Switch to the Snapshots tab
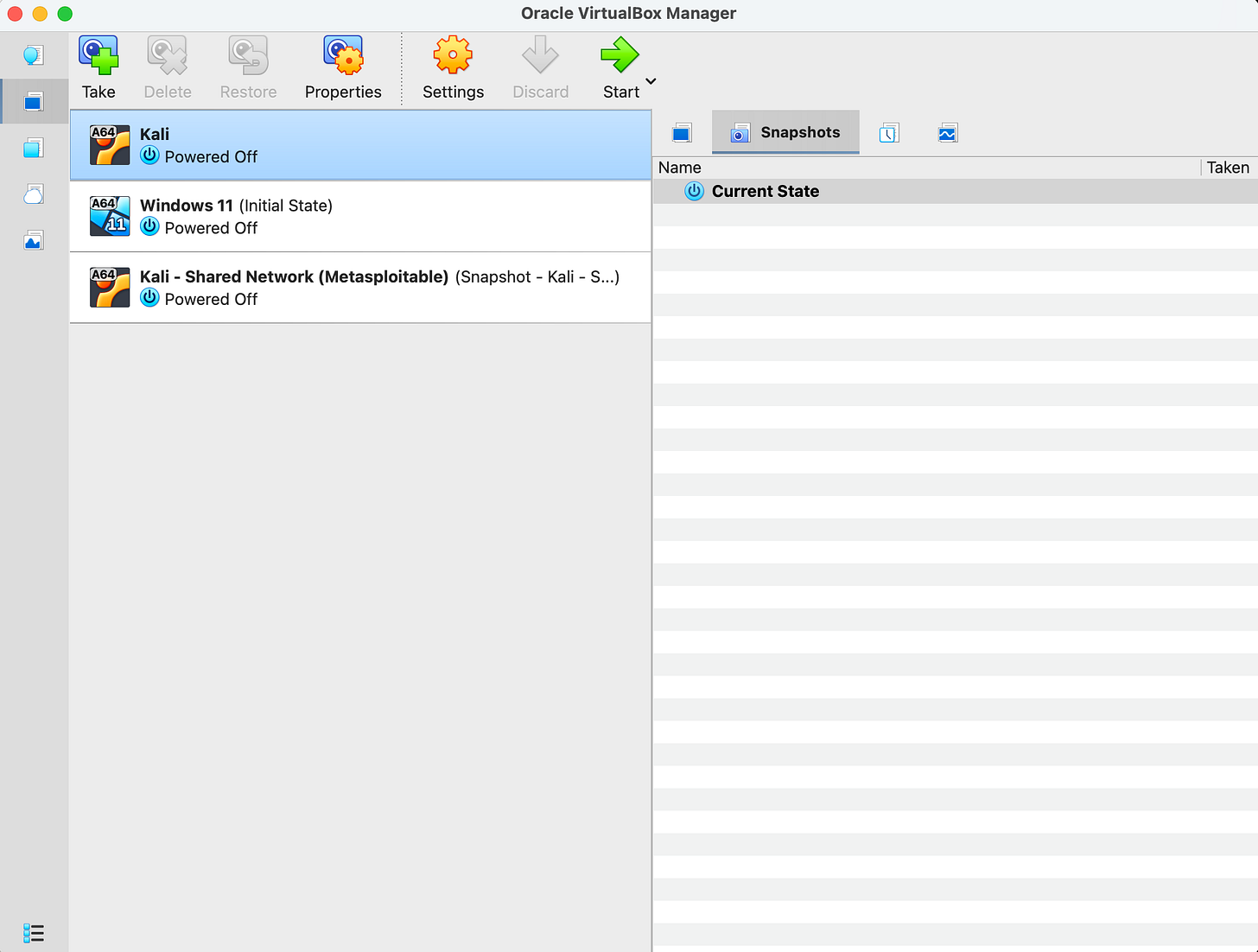The height and width of the screenshot is (952, 1258). pyautogui.click(x=785, y=132)
